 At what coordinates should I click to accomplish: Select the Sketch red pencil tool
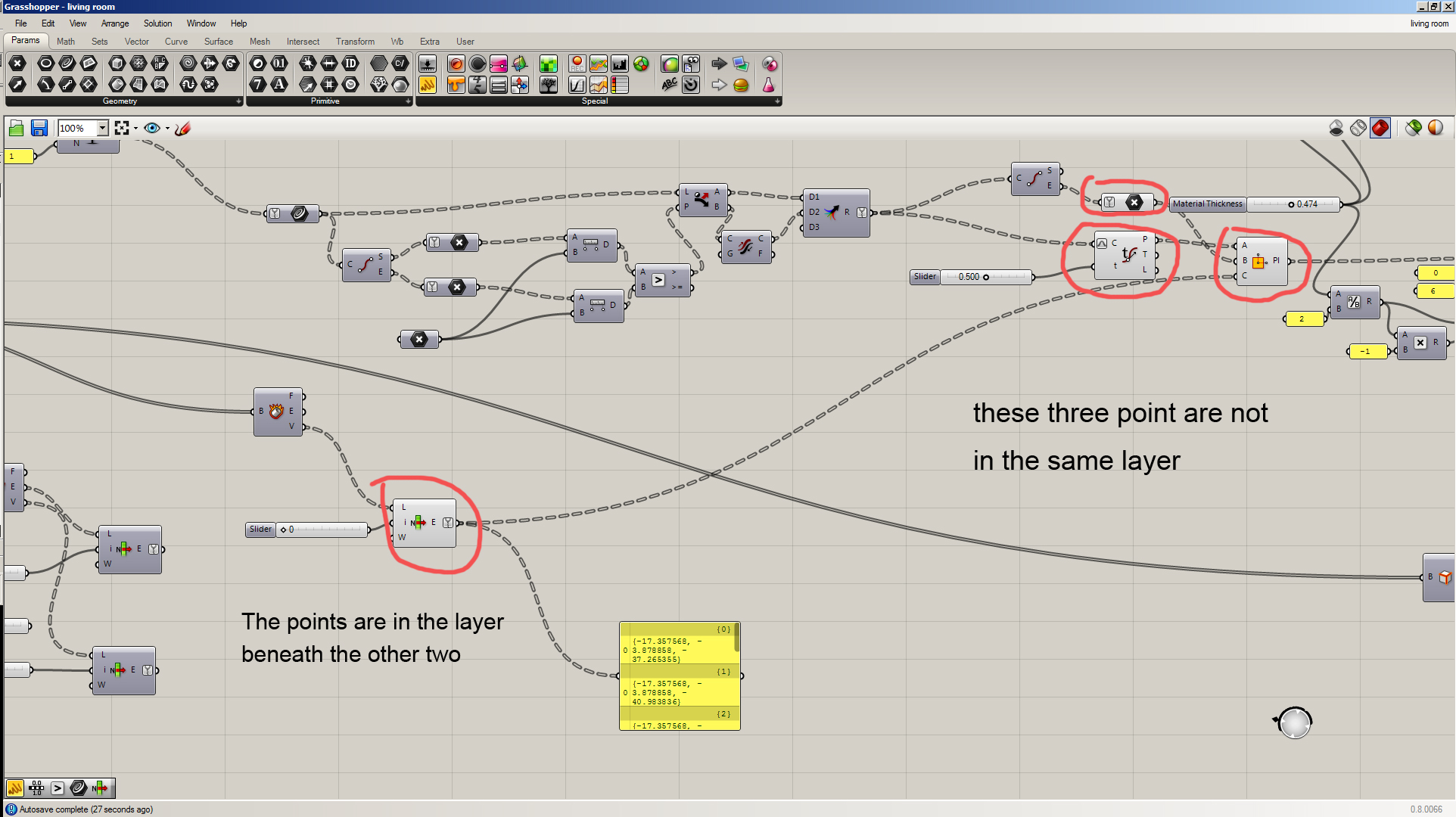pyautogui.click(x=182, y=128)
